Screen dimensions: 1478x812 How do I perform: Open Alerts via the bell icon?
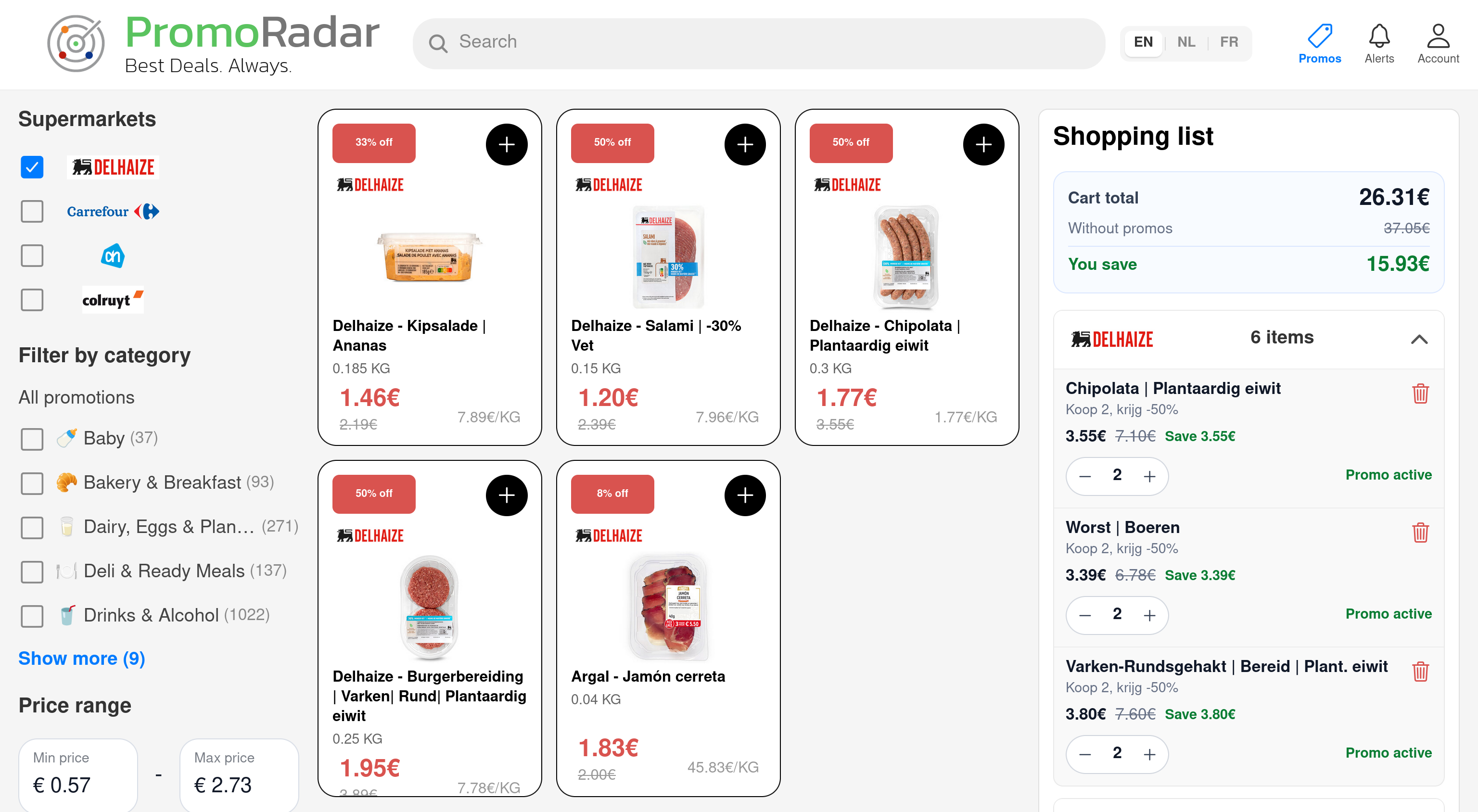1379,36
